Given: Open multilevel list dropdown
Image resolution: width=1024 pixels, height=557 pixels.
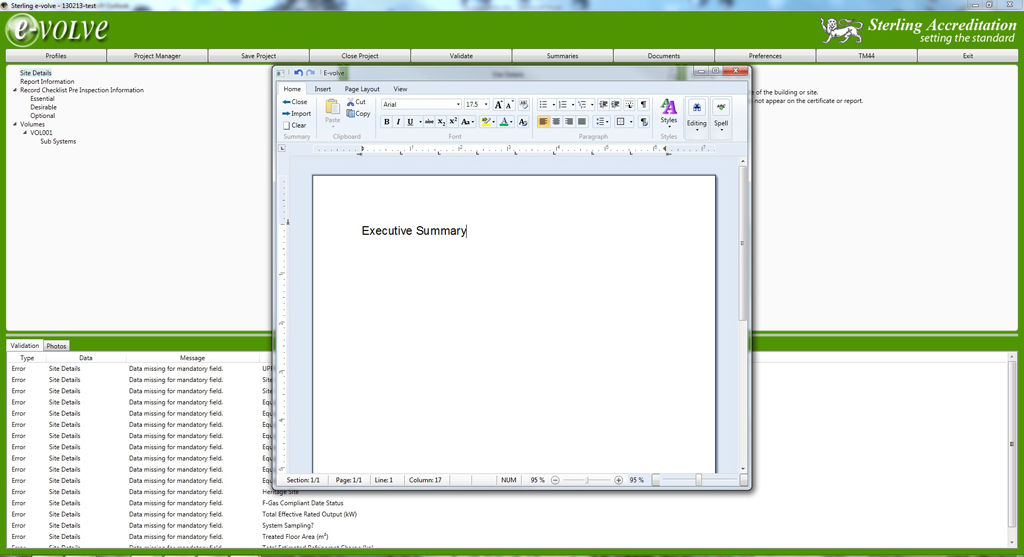Looking at the screenshot, I should (592, 104).
